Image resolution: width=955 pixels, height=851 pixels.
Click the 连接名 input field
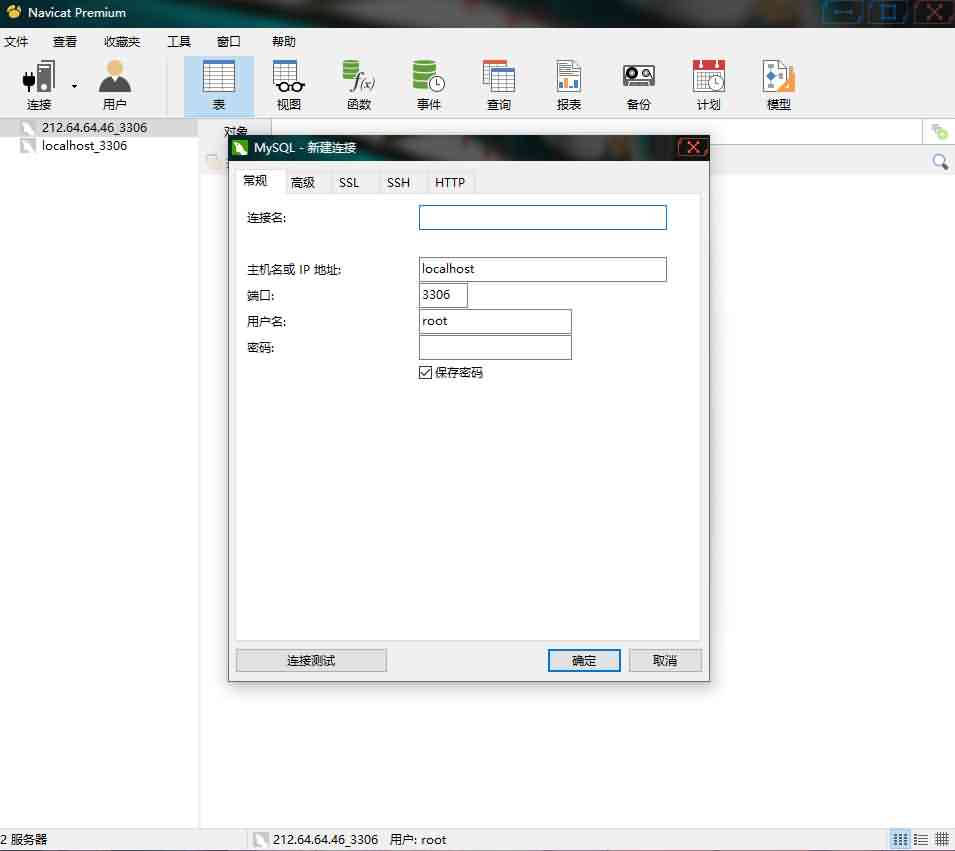[x=542, y=218]
